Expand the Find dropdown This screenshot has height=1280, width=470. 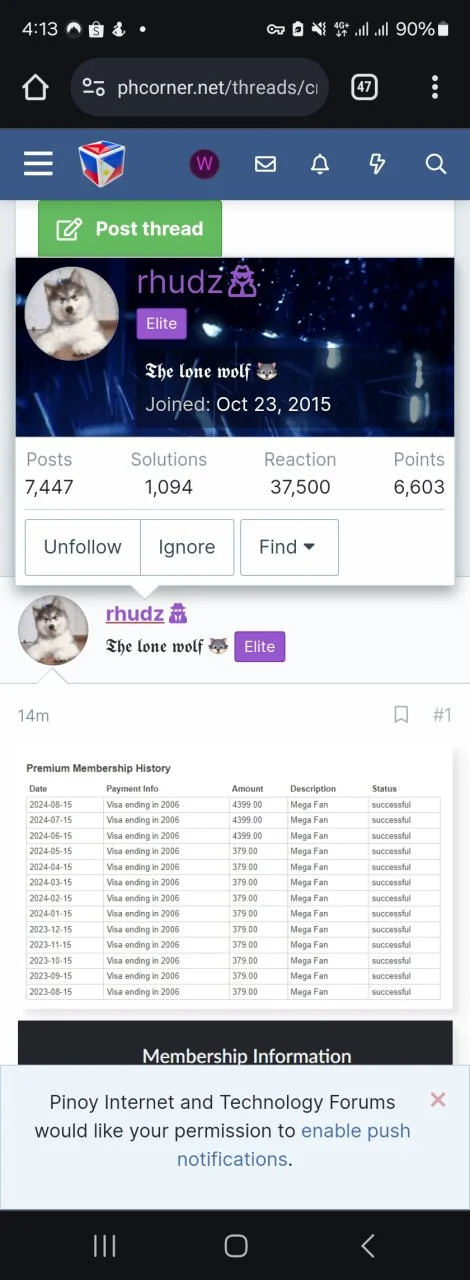(289, 547)
